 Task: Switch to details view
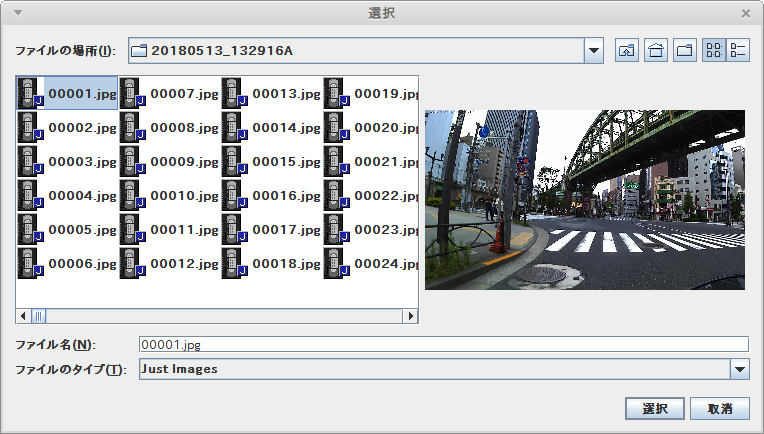tap(738, 50)
